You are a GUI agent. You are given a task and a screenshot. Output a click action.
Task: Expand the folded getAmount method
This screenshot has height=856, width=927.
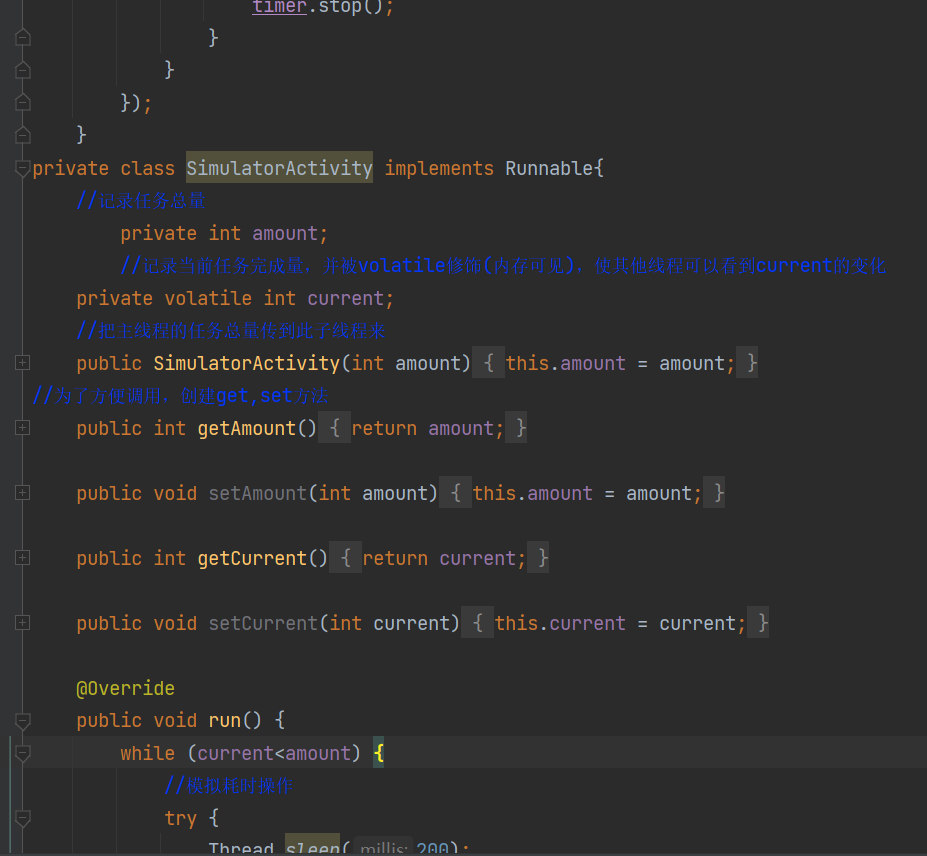coord(22,428)
